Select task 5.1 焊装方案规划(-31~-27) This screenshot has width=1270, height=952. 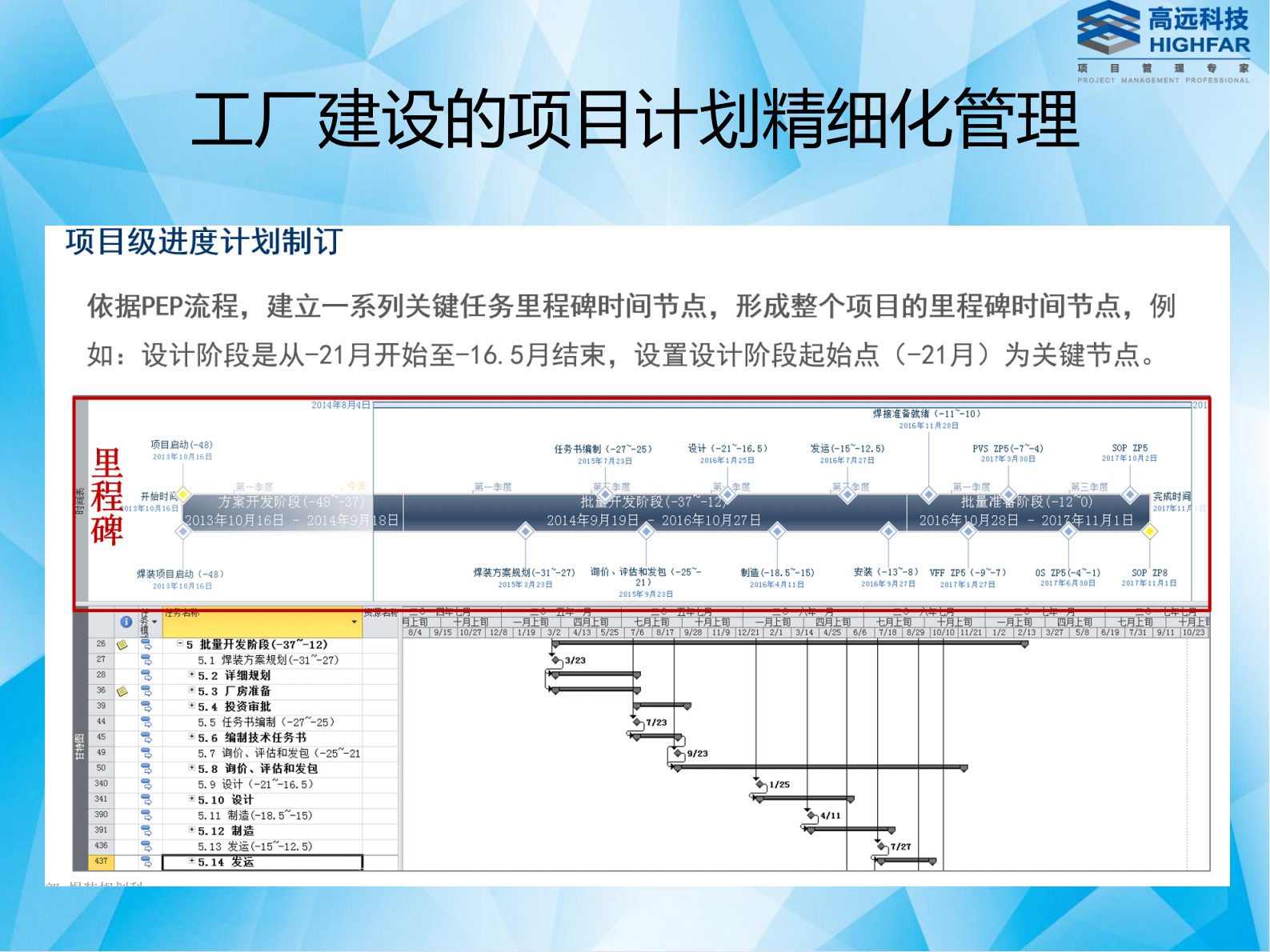[x=268, y=660]
